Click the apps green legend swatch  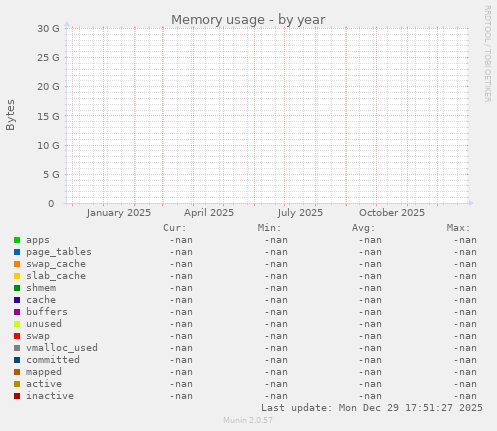[17, 240]
